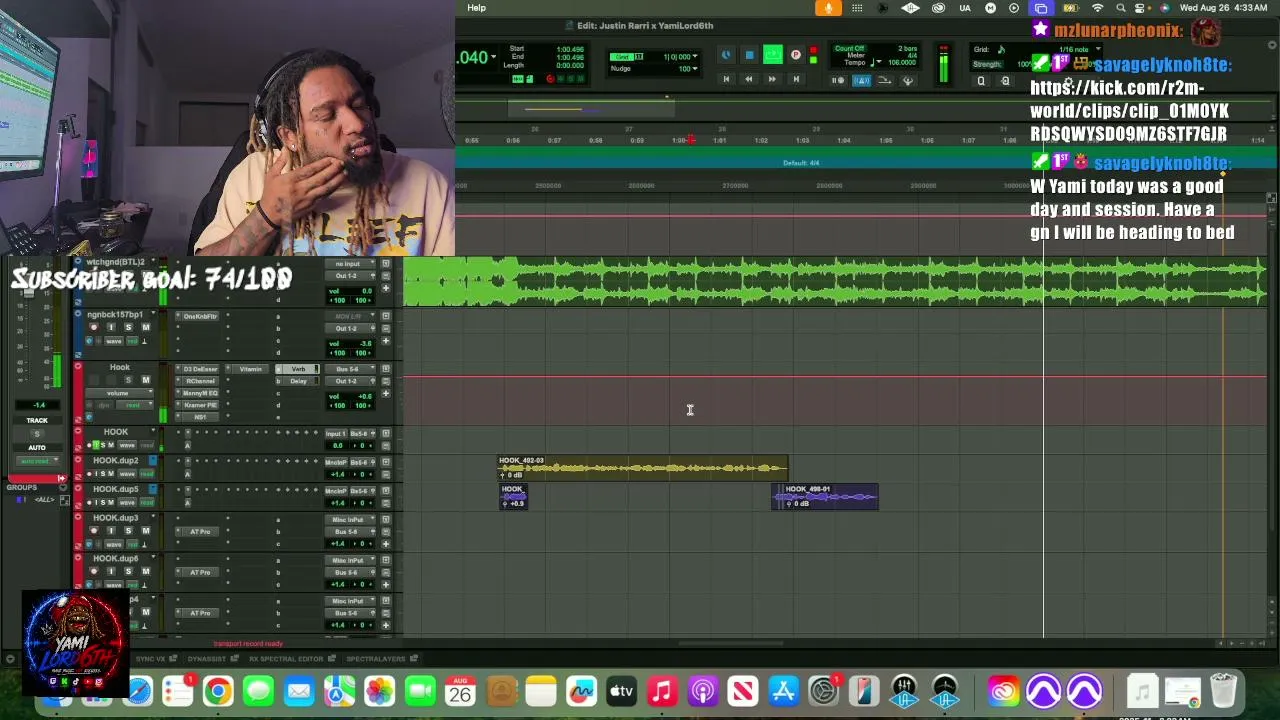Open System Settings from the Dock
This screenshot has width=1280, height=720.
823,691
